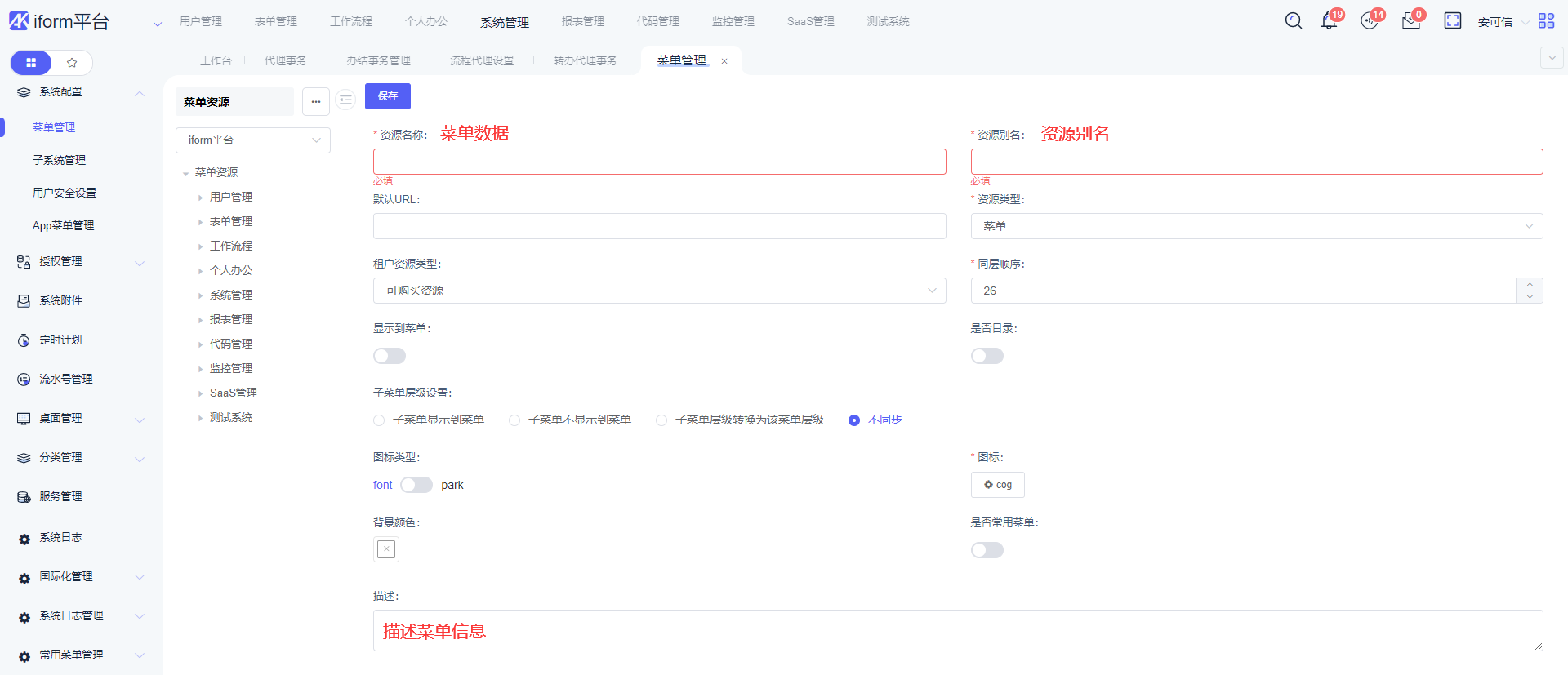Click the collapse panel icon beside Save
This screenshot has width=1568, height=675.
pos(346,100)
